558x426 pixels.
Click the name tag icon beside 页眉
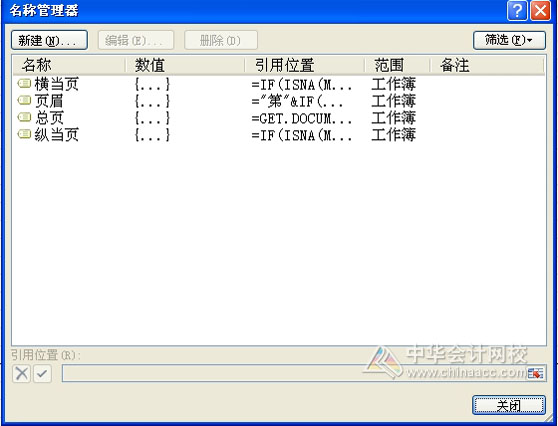(x=24, y=101)
